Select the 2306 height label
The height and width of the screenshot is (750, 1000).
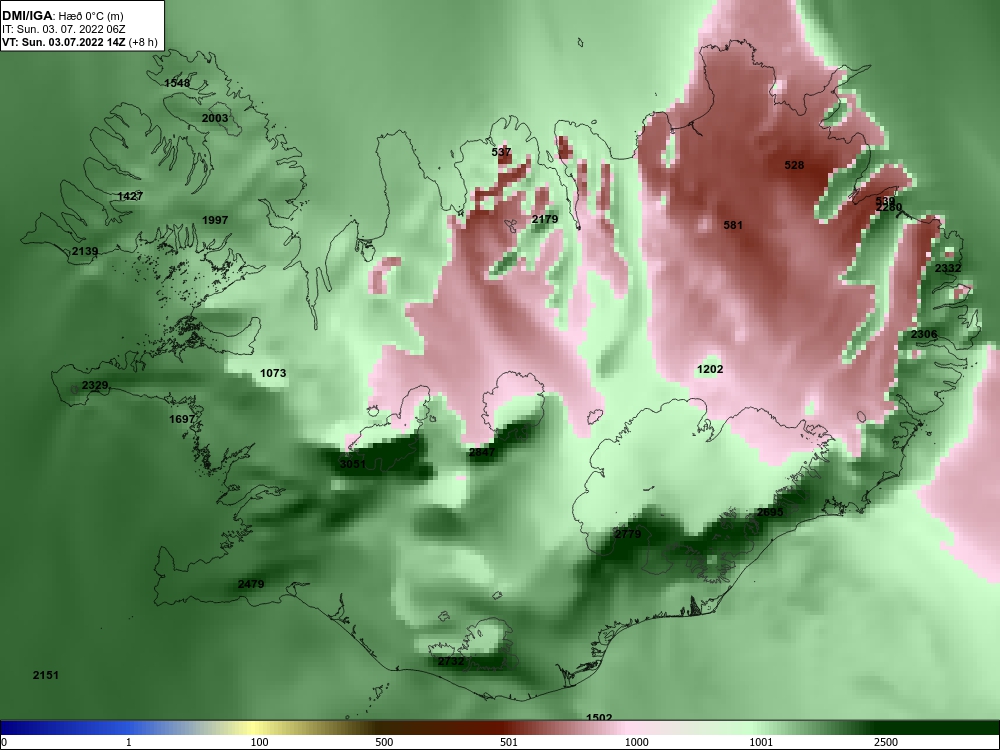[x=924, y=334]
